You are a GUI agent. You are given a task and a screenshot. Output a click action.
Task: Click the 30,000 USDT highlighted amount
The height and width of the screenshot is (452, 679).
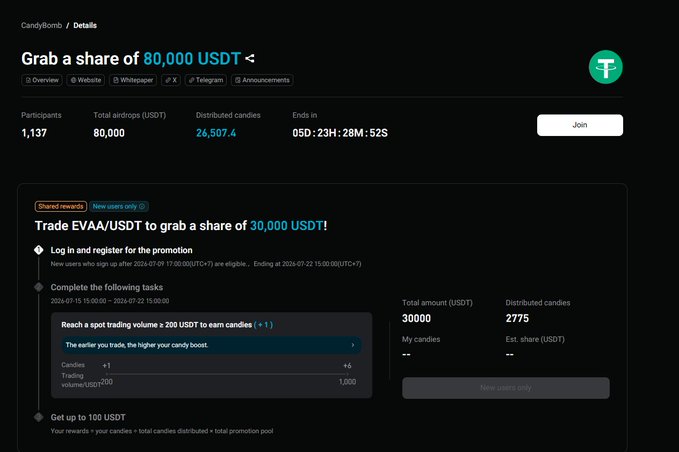point(287,226)
